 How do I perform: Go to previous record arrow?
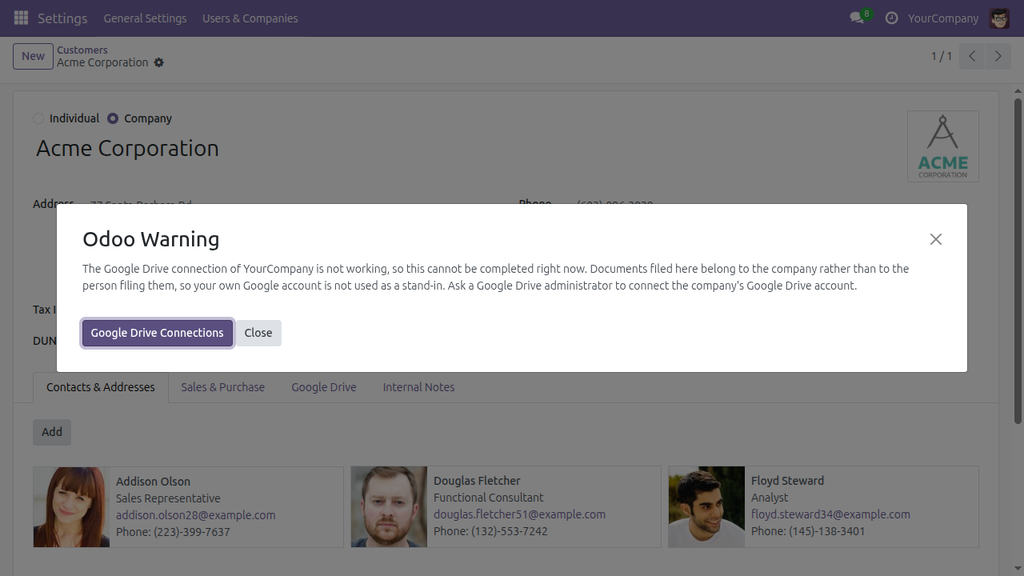pyautogui.click(x=972, y=56)
